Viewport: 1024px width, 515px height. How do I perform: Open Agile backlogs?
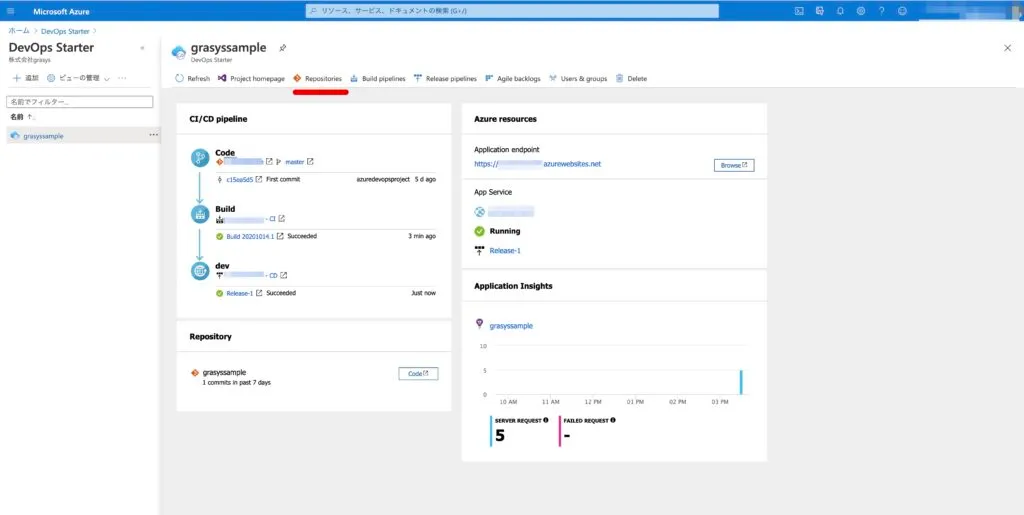coord(513,78)
